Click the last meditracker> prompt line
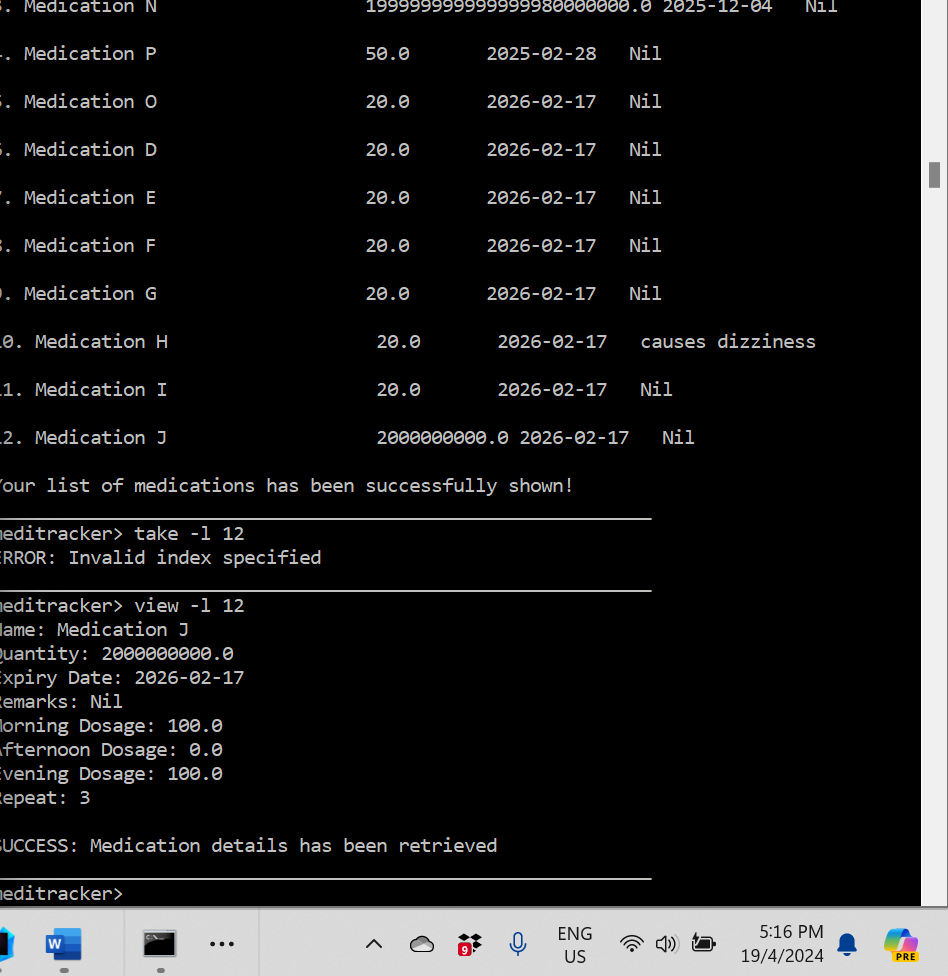 coord(61,894)
